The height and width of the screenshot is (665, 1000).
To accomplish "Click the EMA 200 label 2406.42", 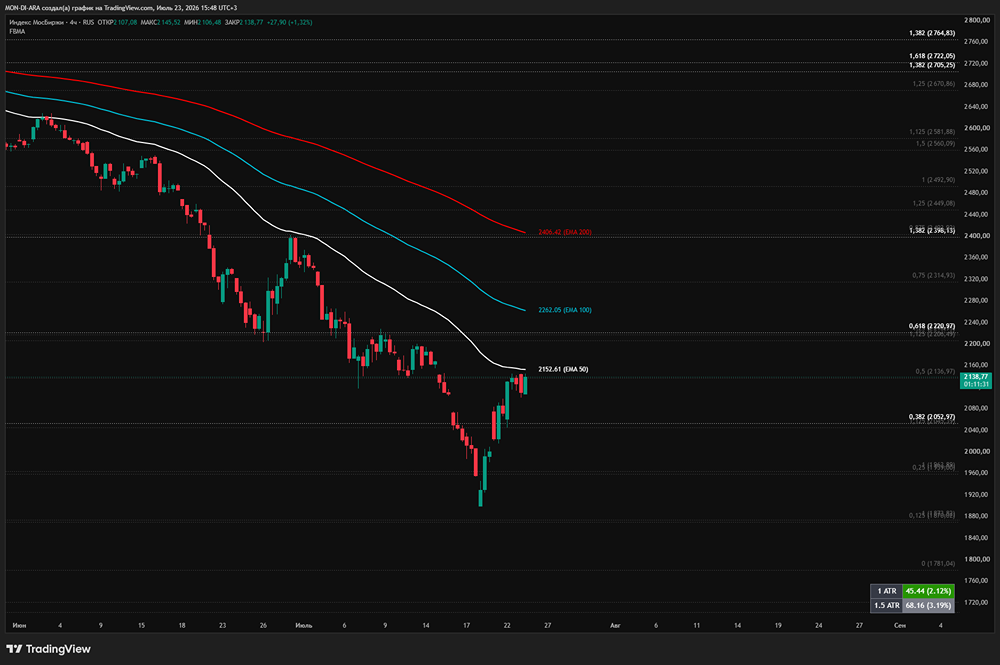I will 564,232.
